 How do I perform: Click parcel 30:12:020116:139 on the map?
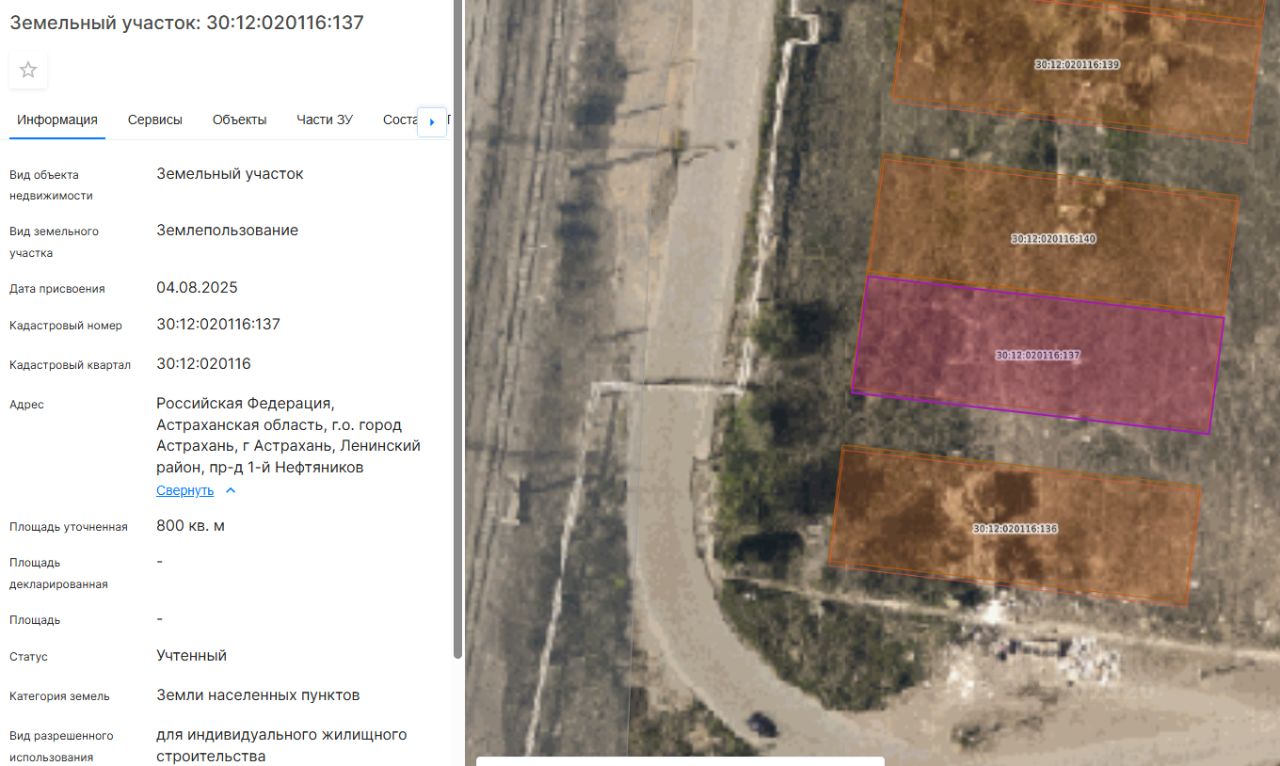point(1077,64)
